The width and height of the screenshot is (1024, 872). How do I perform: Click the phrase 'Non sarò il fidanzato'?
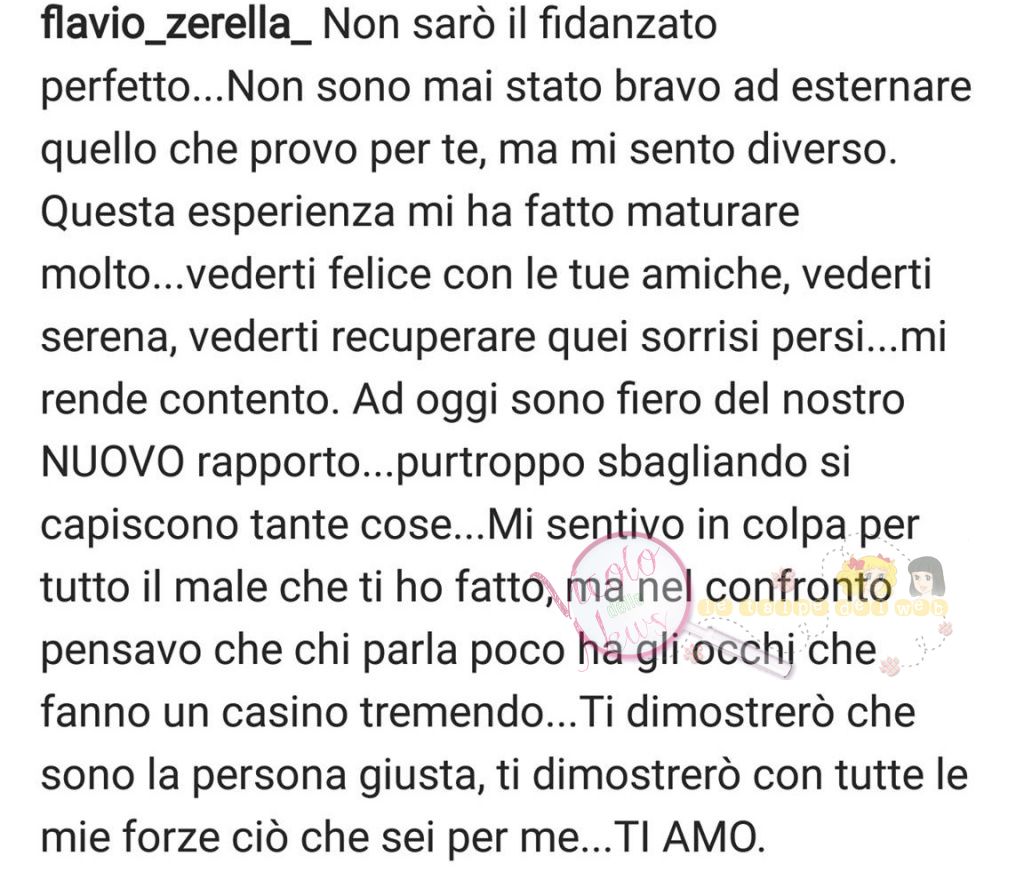520,25
